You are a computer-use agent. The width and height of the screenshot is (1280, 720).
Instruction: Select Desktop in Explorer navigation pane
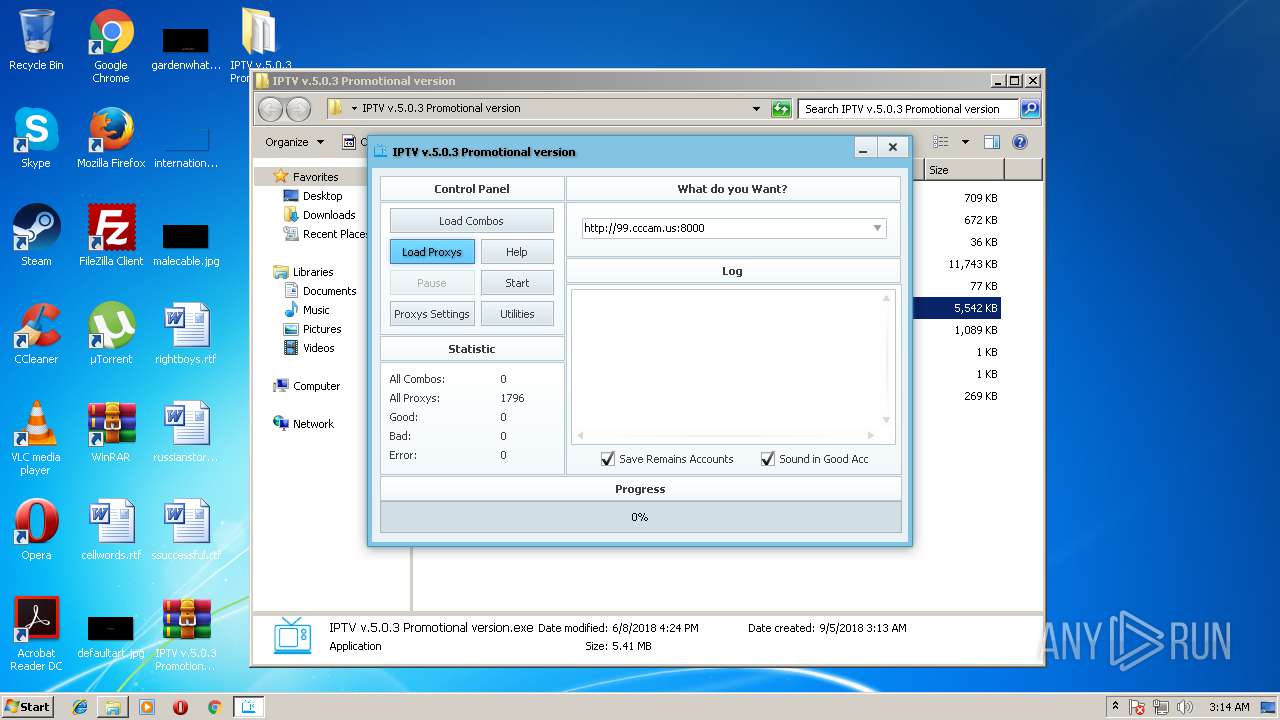(x=322, y=196)
